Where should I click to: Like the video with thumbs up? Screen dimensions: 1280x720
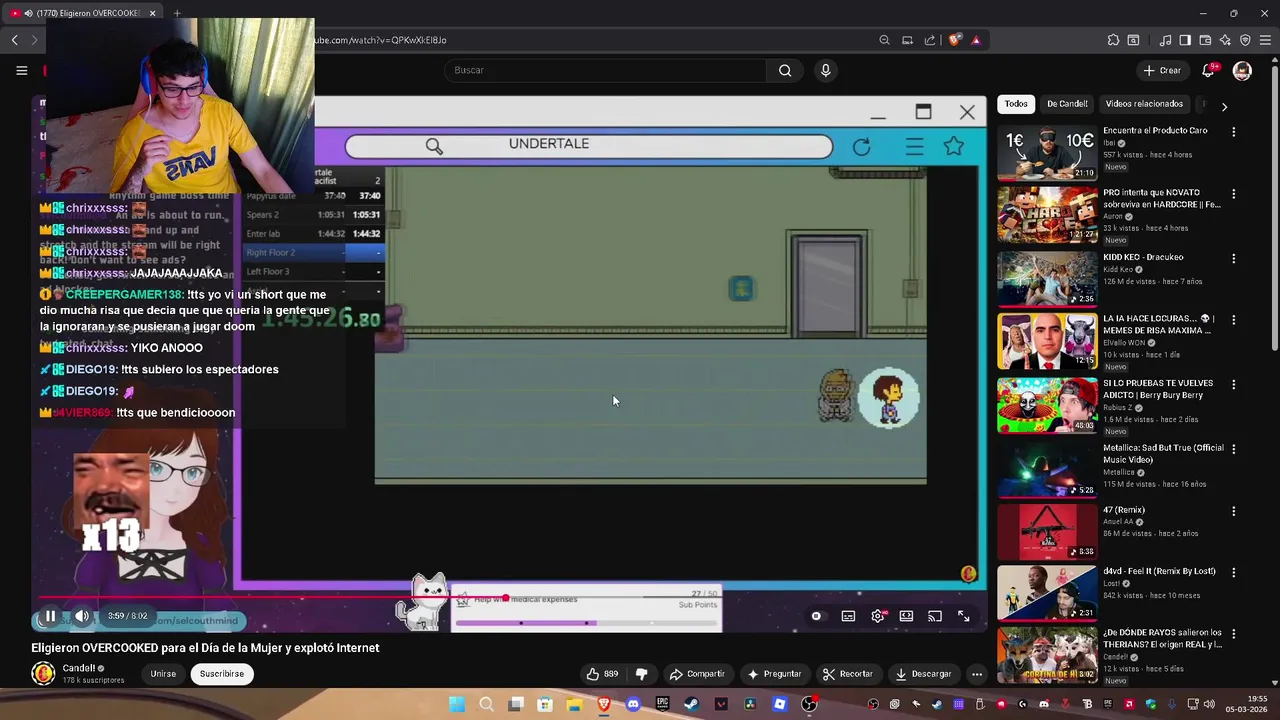point(602,674)
